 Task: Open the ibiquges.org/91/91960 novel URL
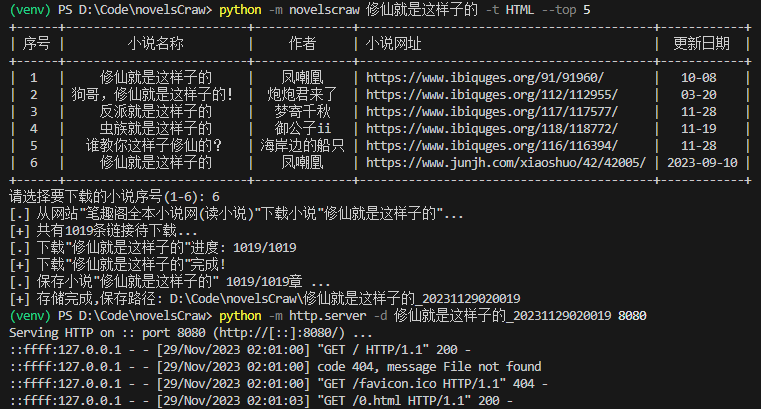point(484,78)
